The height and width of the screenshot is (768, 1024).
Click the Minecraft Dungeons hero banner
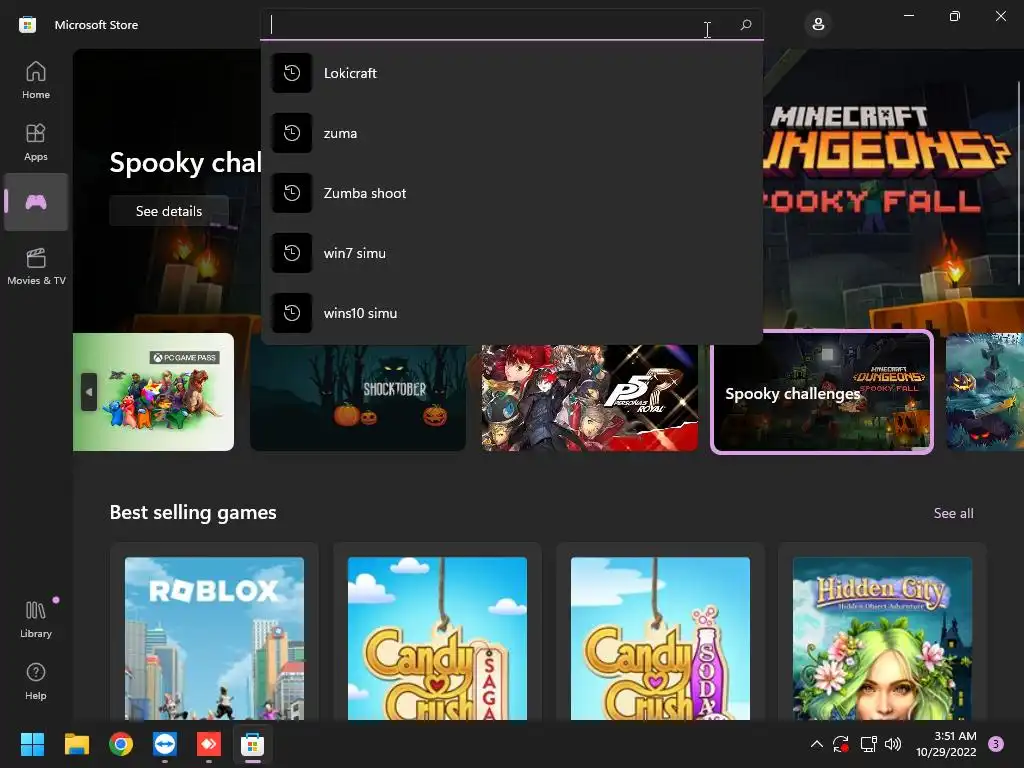coord(888,189)
